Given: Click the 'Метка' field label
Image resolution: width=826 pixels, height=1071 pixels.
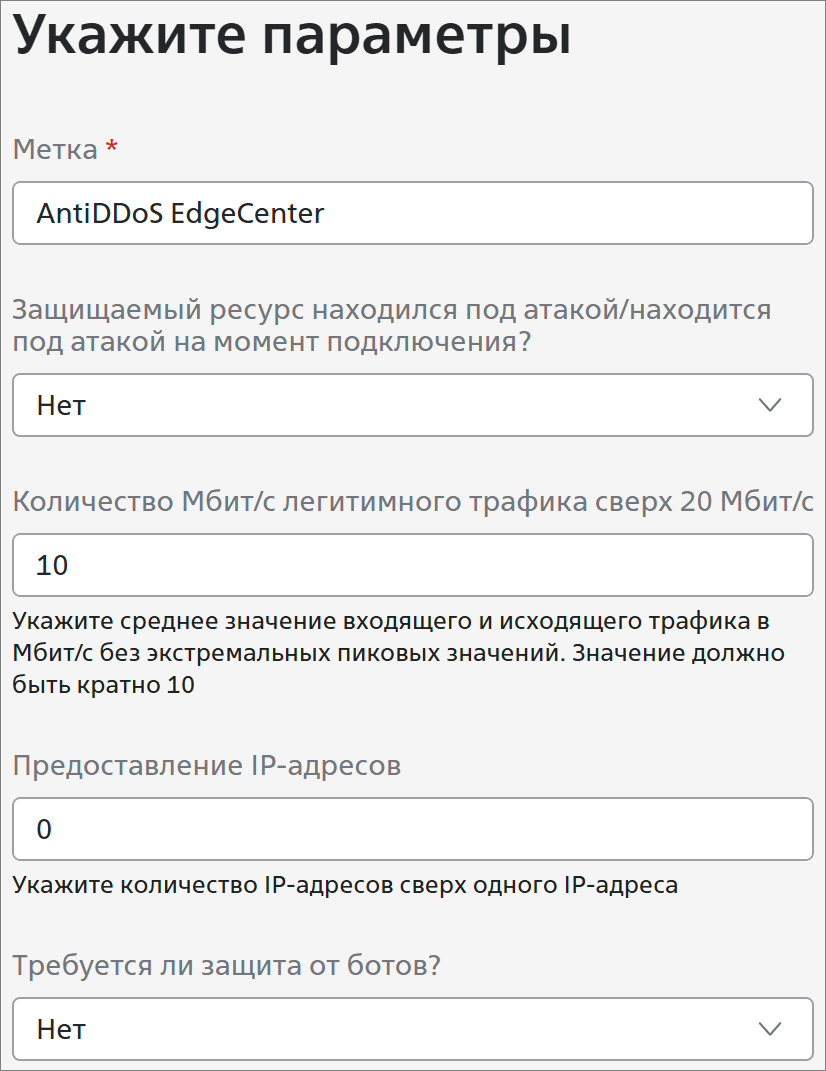Looking at the screenshot, I should coord(55,149).
